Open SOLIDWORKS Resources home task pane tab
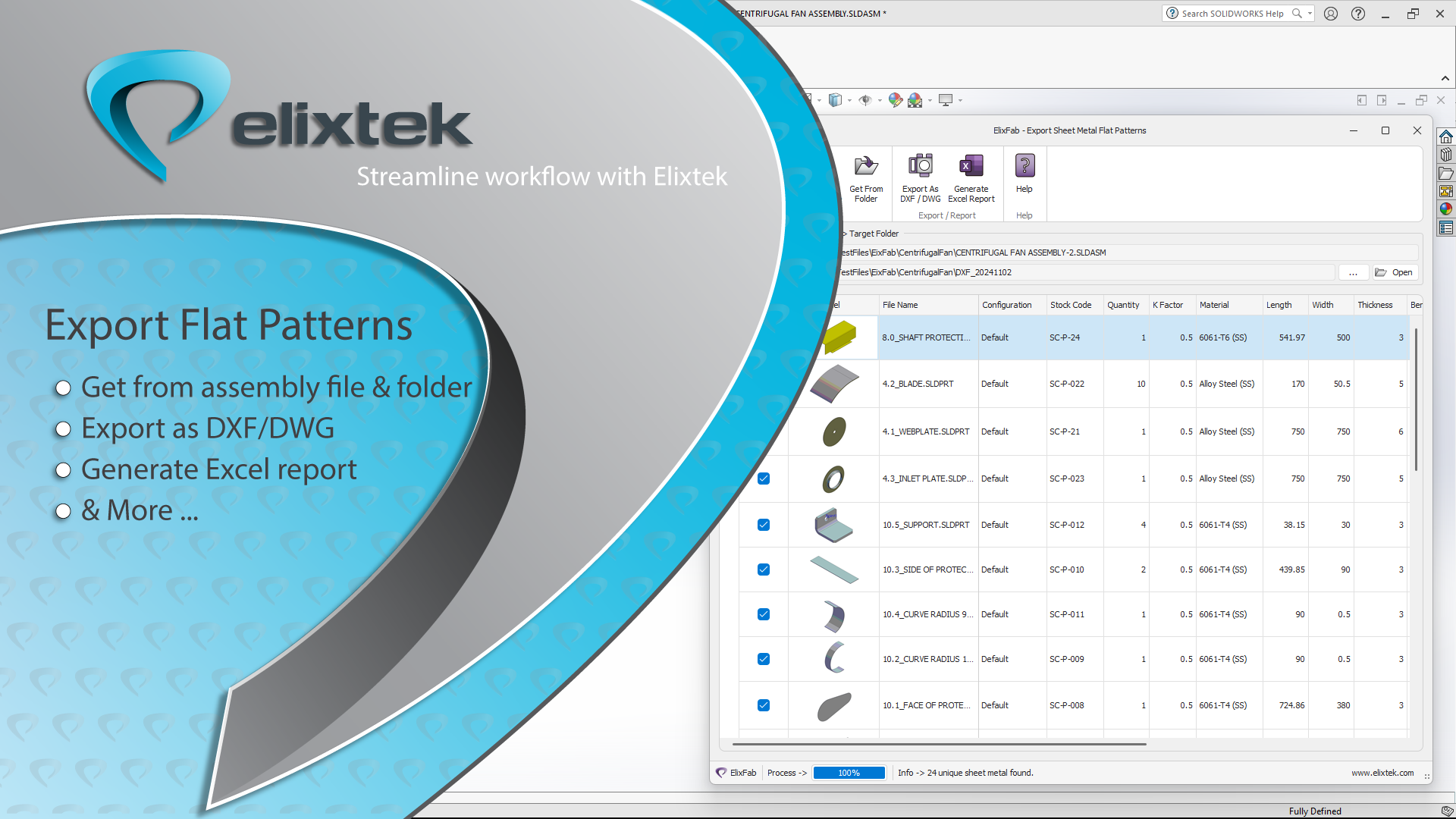The width and height of the screenshot is (1456, 819). pyautogui.click(x=1446, y=136)
